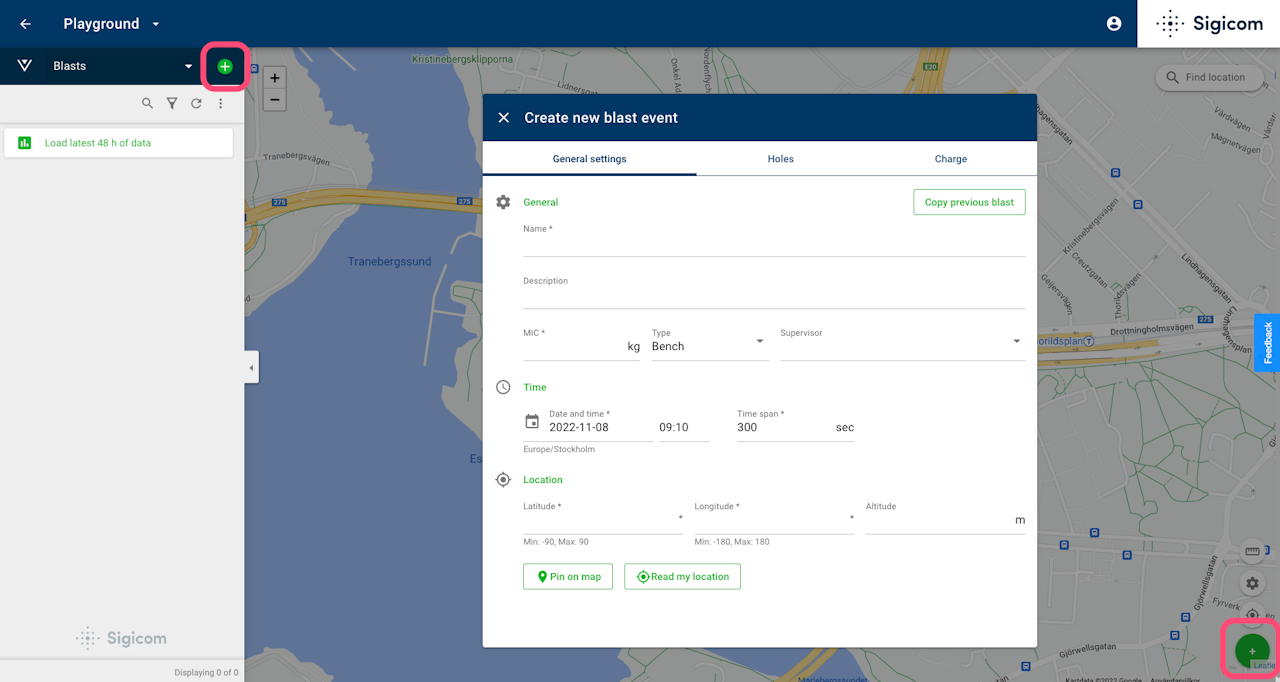Close the Create new blast event dialog
Viewport: 1280px width, 682px height.
(504, 118)
